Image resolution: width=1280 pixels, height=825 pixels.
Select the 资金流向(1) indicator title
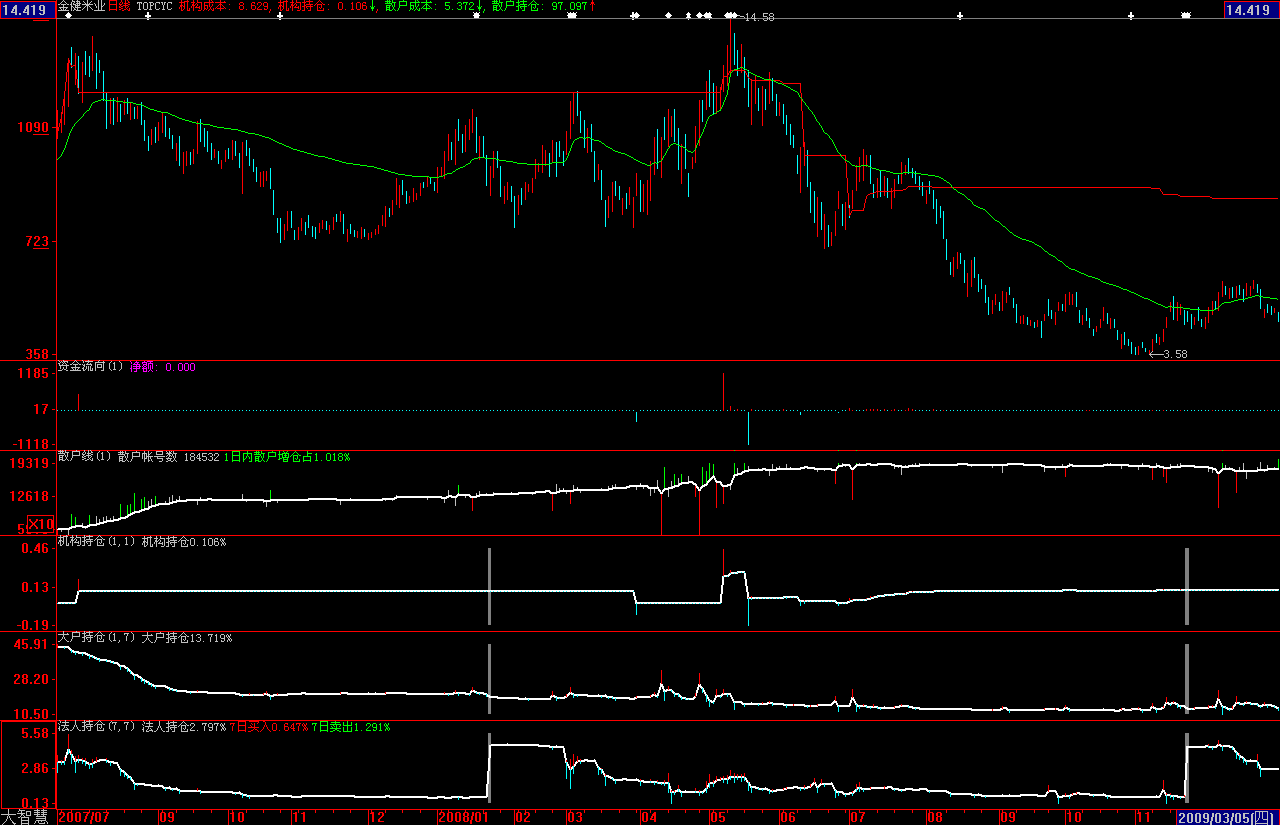90,367
